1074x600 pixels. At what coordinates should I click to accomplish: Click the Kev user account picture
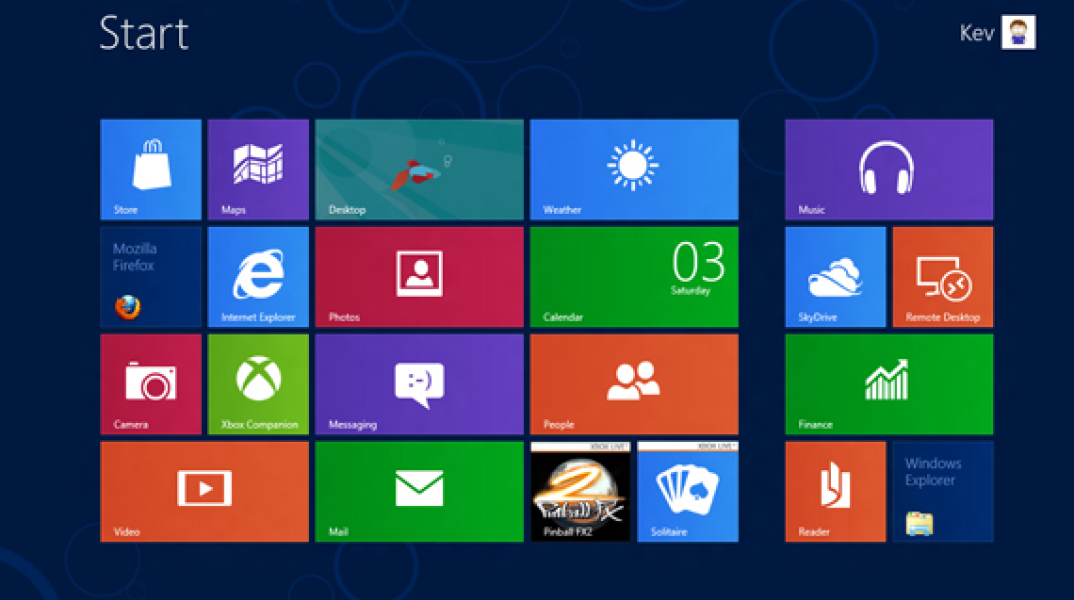point(1018,32)
